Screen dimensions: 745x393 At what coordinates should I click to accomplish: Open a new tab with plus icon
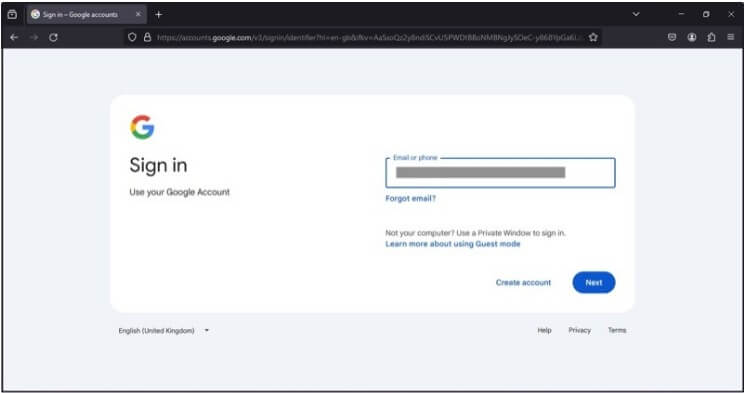[159, 15]
